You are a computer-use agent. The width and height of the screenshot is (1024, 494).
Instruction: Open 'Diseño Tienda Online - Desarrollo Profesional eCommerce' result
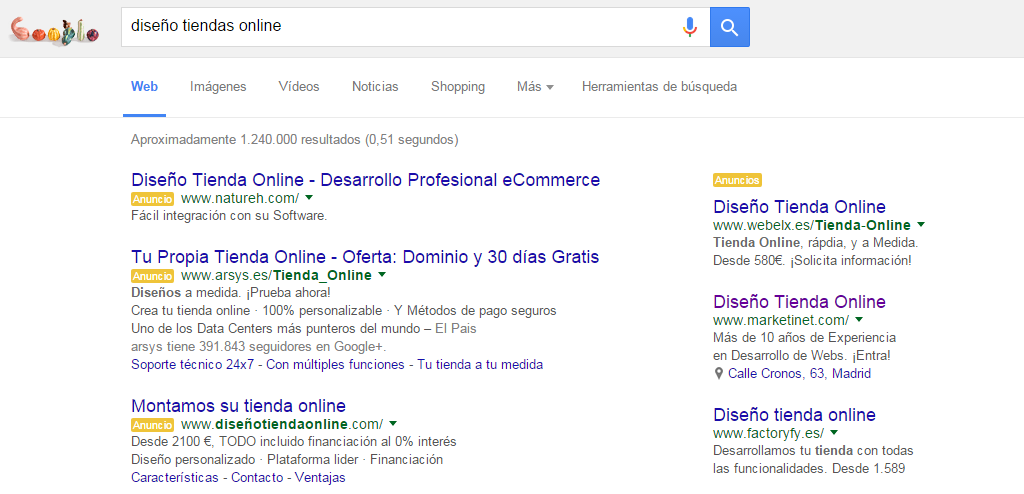pyautogui.click(x=366, y=179)
